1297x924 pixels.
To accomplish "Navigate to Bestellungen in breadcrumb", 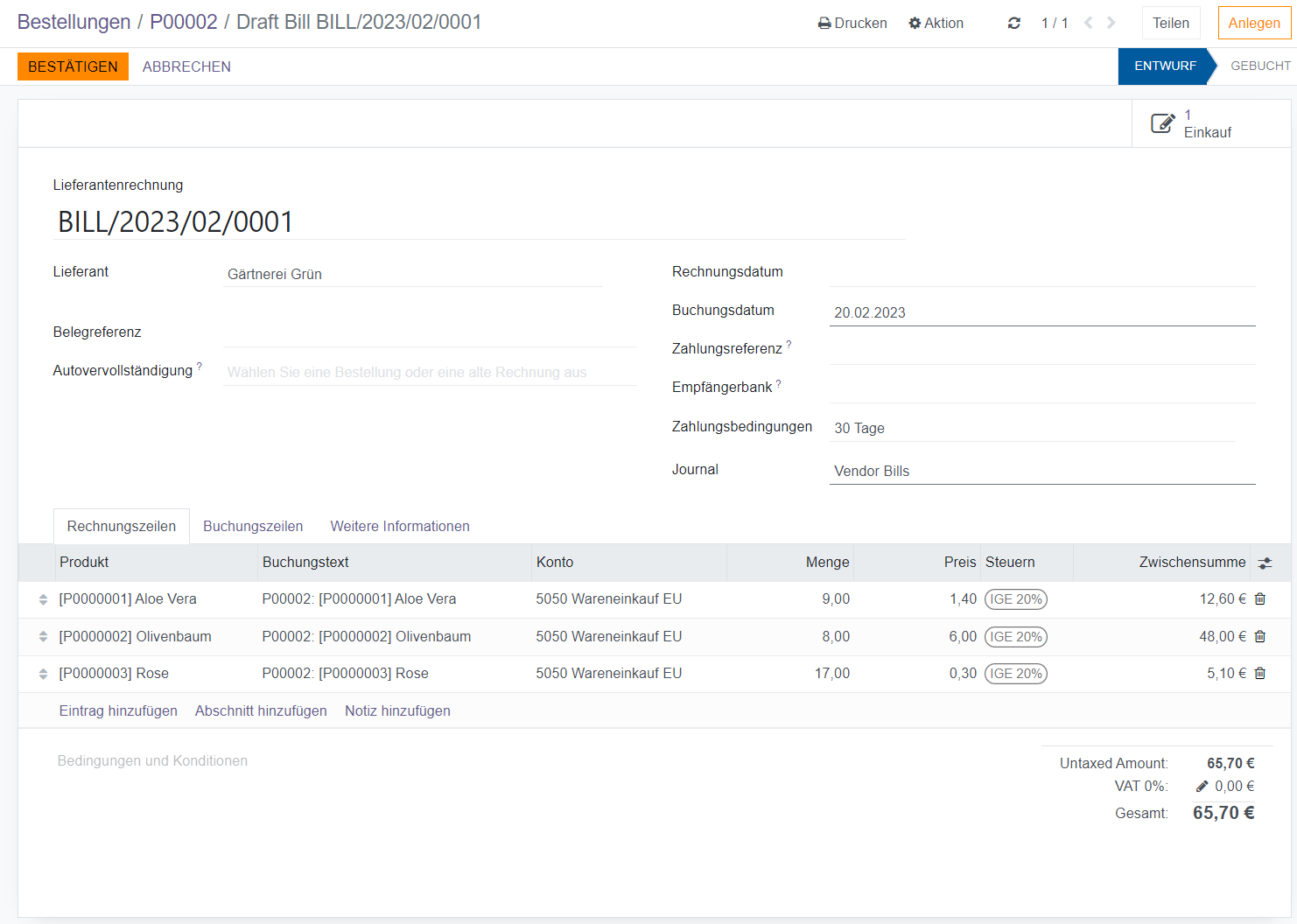I will tap(74, 23).
